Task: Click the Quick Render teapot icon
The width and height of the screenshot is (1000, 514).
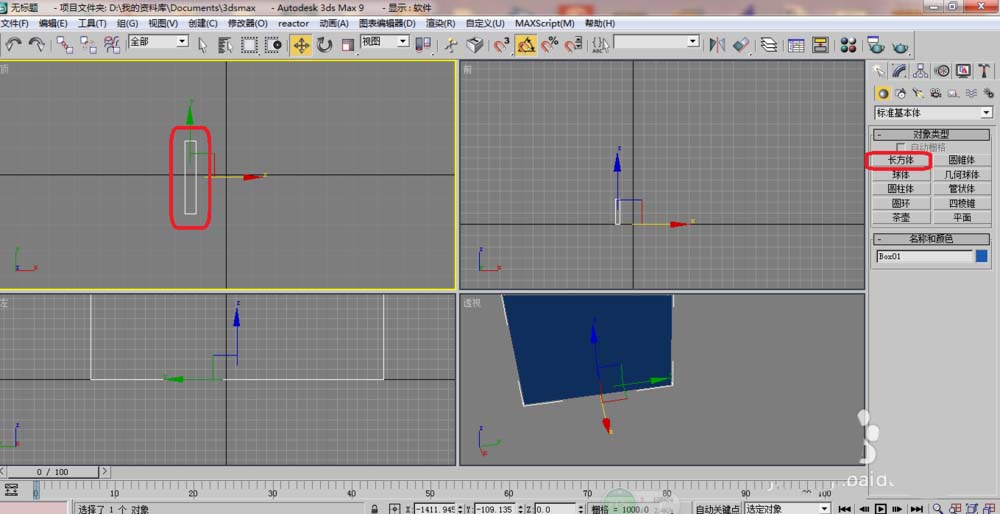Action: click(x=901, y=45)
